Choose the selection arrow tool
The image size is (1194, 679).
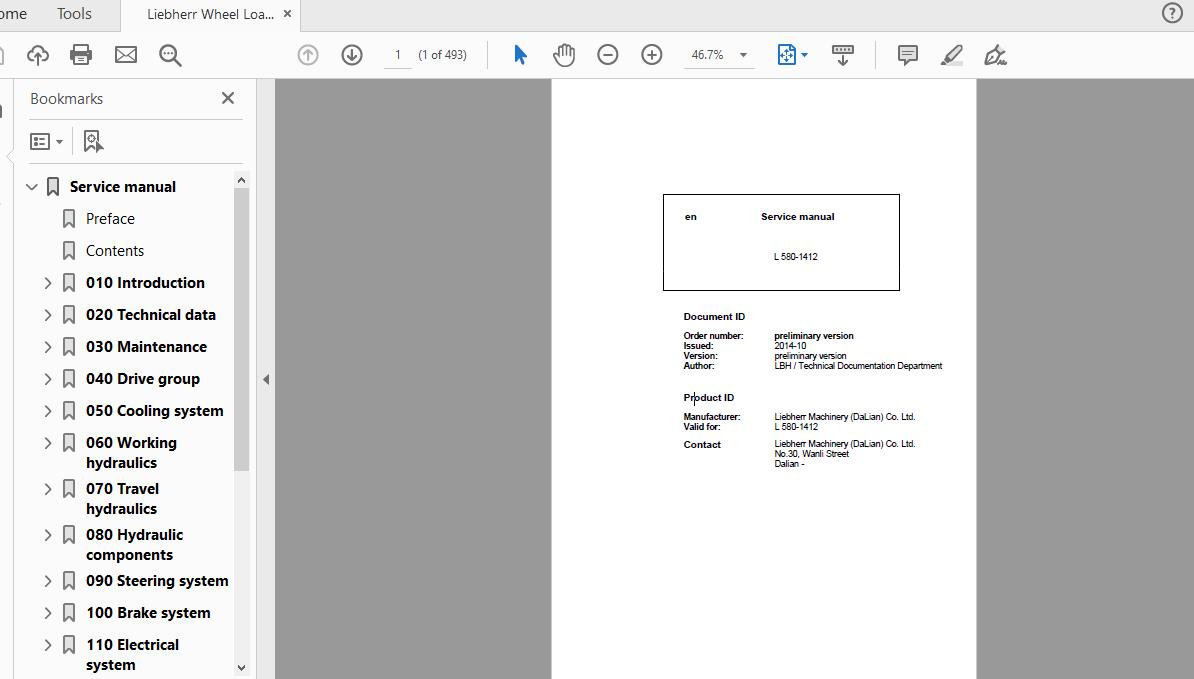coord(520,55)
